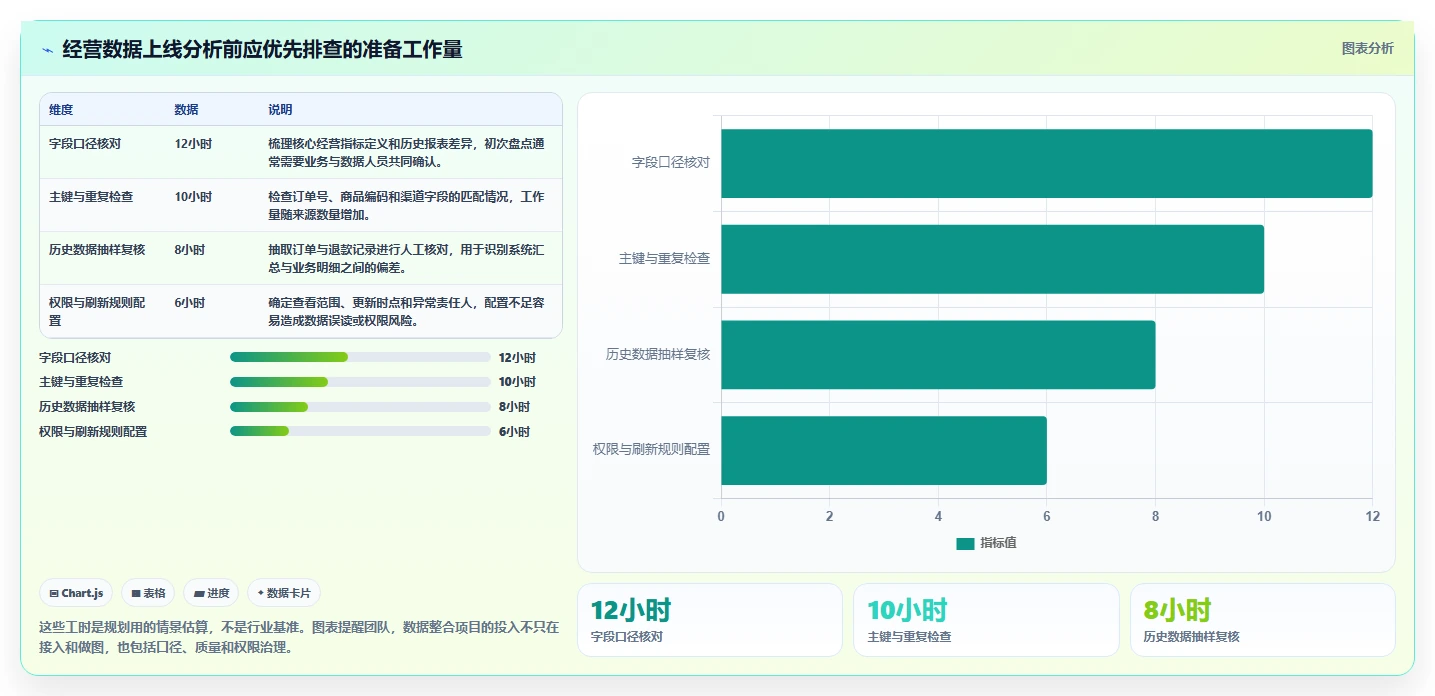
Task: Click the x-axis tick label 12
Action: (1372, 516)
